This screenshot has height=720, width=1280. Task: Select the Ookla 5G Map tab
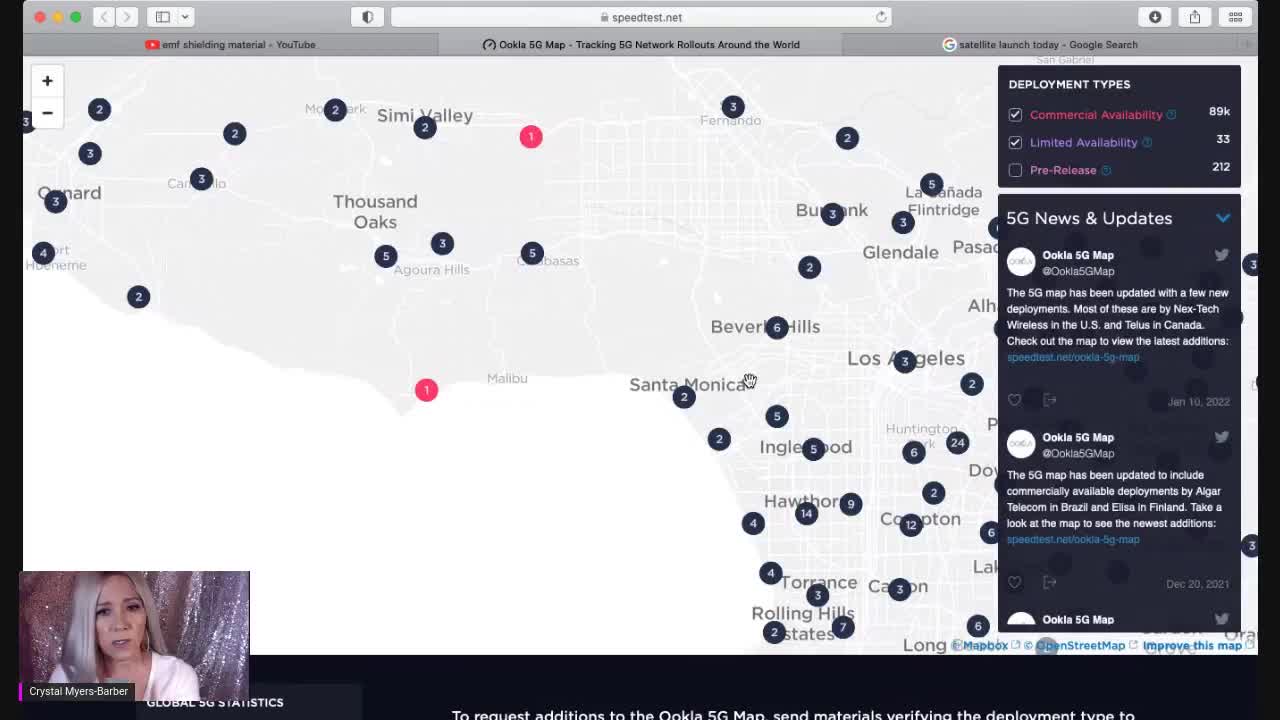click(641, 44)
